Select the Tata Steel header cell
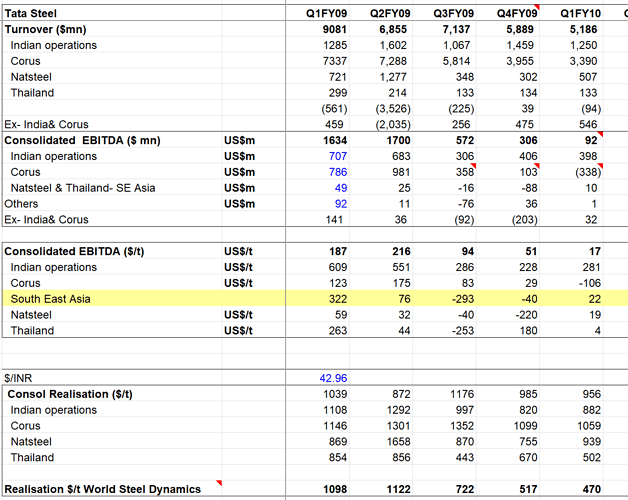Image resolution: width=628 pixels, height=500 pixels. coord(31,13)
